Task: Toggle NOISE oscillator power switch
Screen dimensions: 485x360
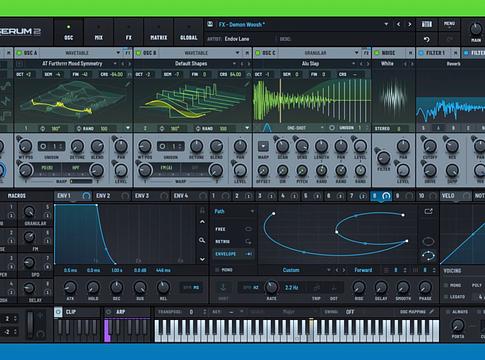Action: (x=377, y=53)
